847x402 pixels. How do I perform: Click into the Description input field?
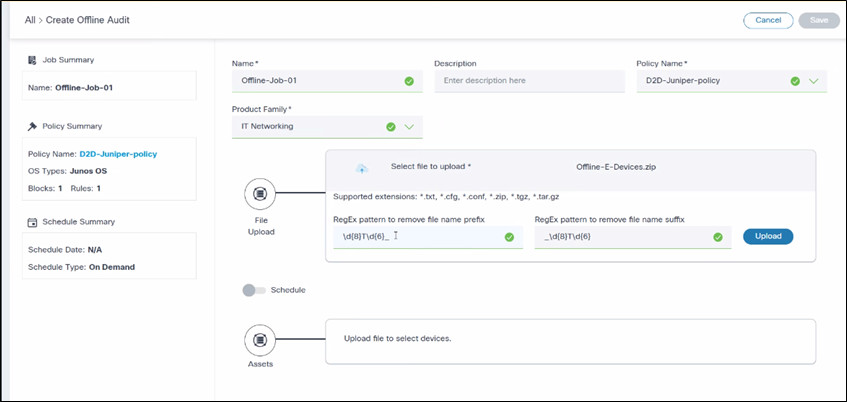pyautogui.click(x=527, y=81)
